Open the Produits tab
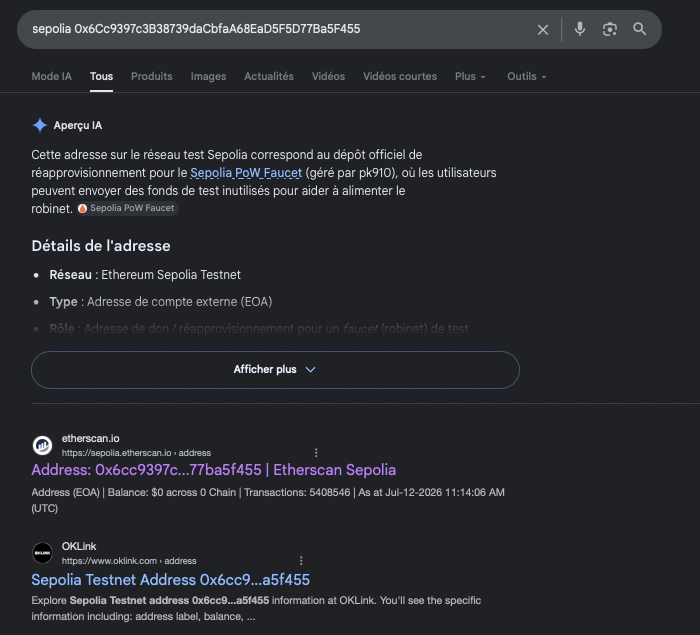Screen dimensions: 700x635 click(152, 76)
